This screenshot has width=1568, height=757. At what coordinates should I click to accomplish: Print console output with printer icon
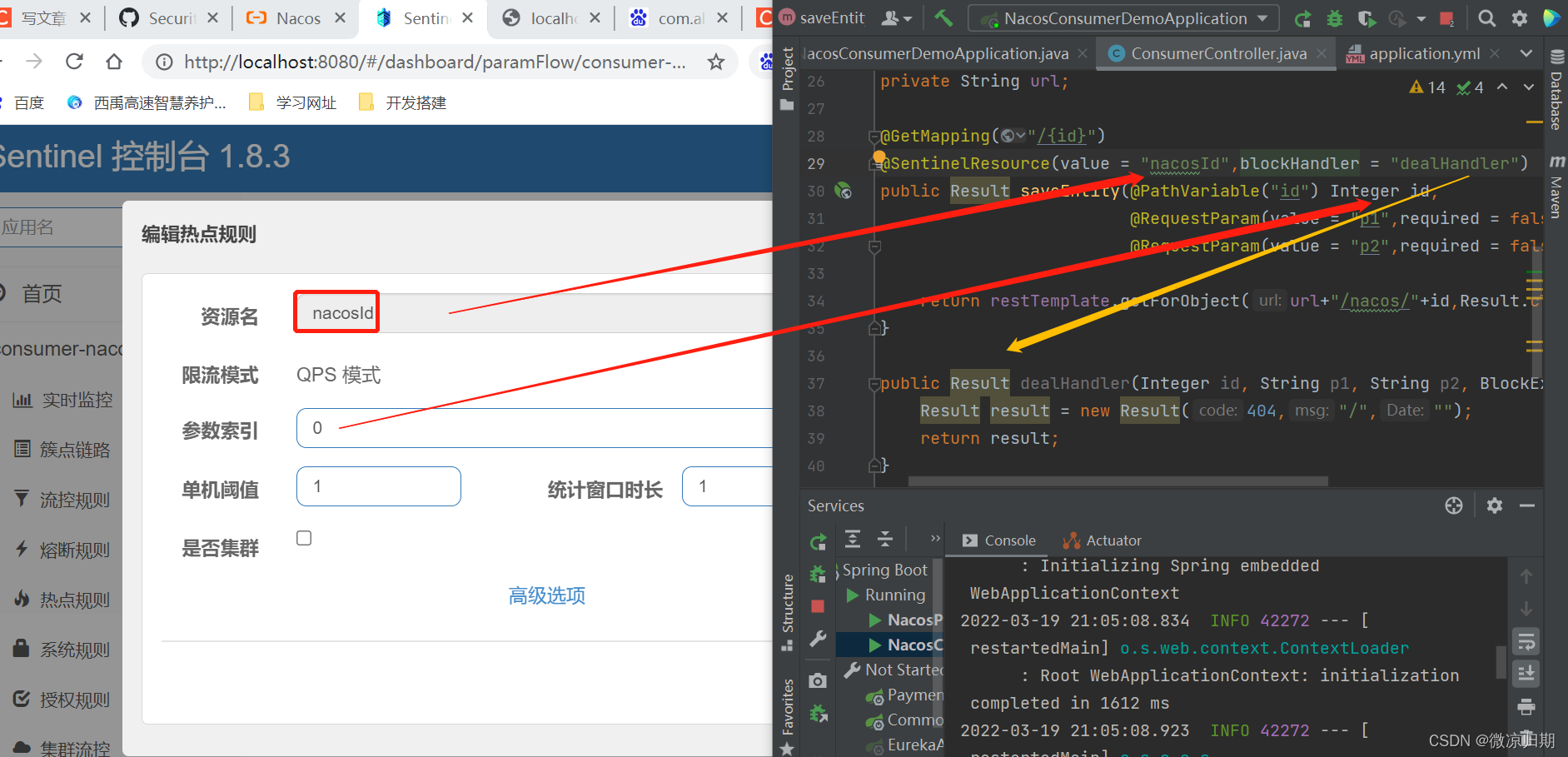pos(1526,707)
